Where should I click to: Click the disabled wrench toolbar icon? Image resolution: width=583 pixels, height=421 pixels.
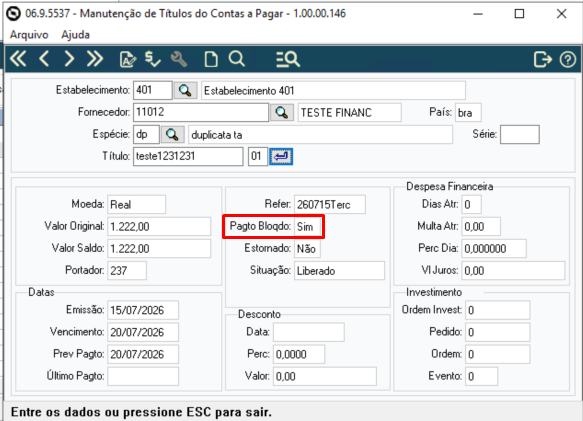pyautogui.click(x=179, y=59)
